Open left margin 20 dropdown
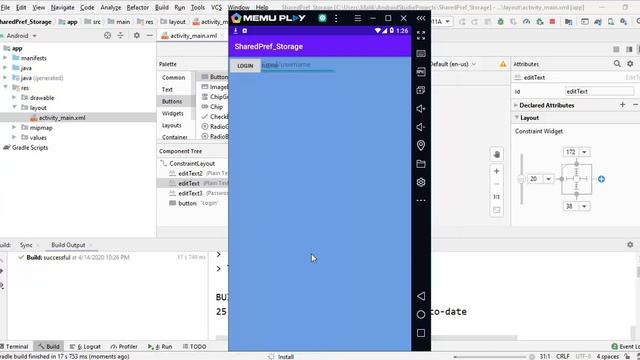The height and width of the screenshot is (360, 640). coord(548,179)
